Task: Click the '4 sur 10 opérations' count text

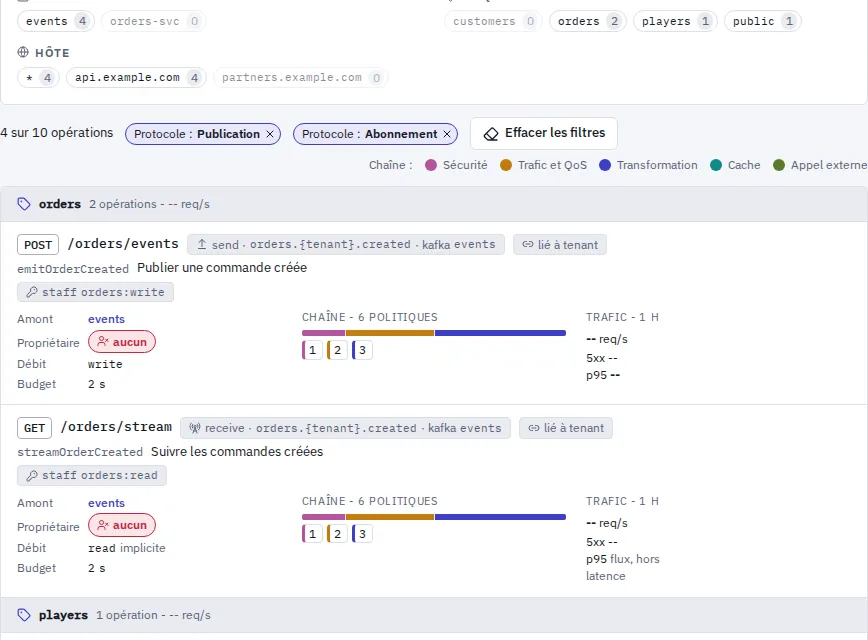Action: [x=56, y=133]
